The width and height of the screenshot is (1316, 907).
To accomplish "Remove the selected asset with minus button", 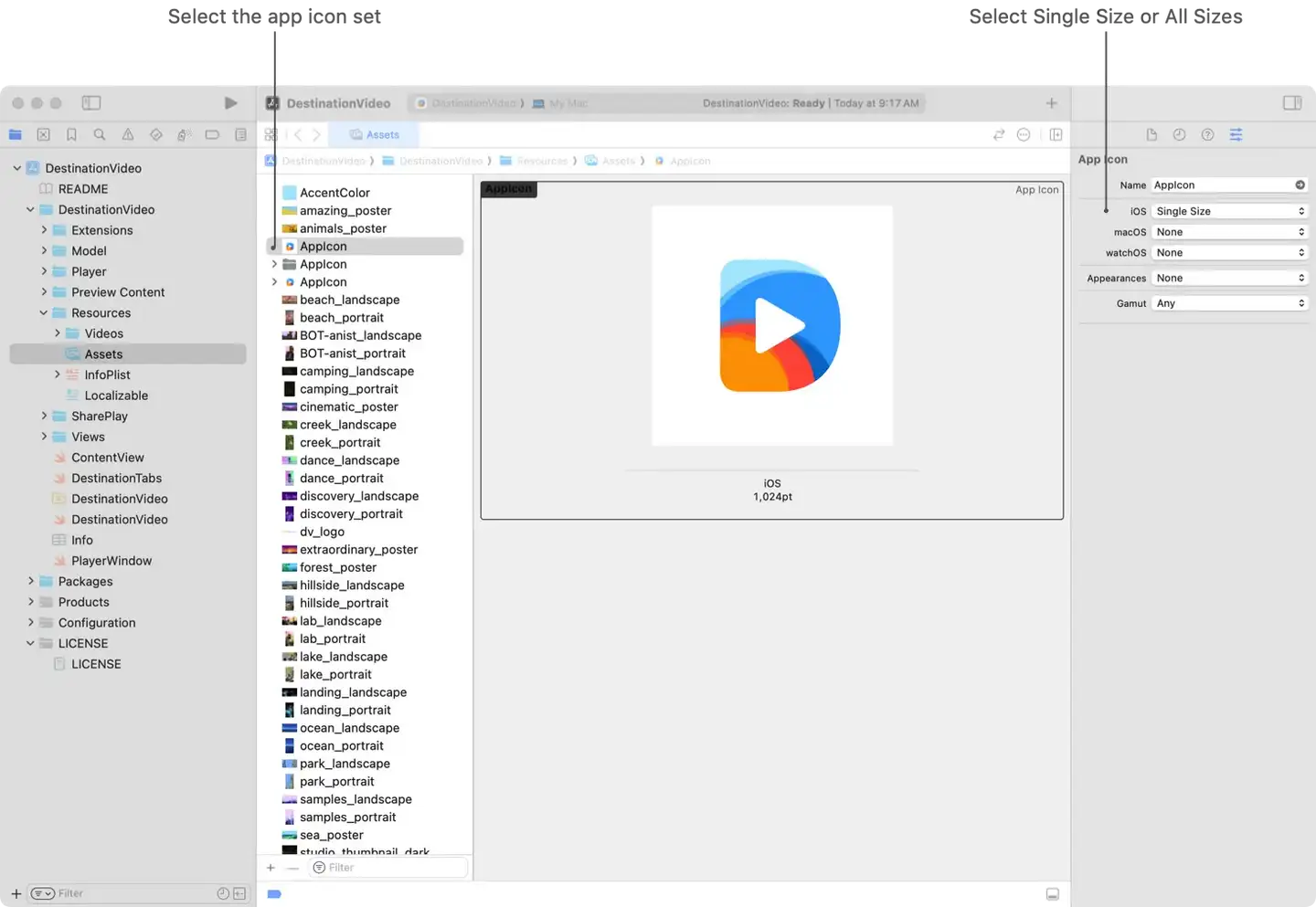I will (292, 868).
